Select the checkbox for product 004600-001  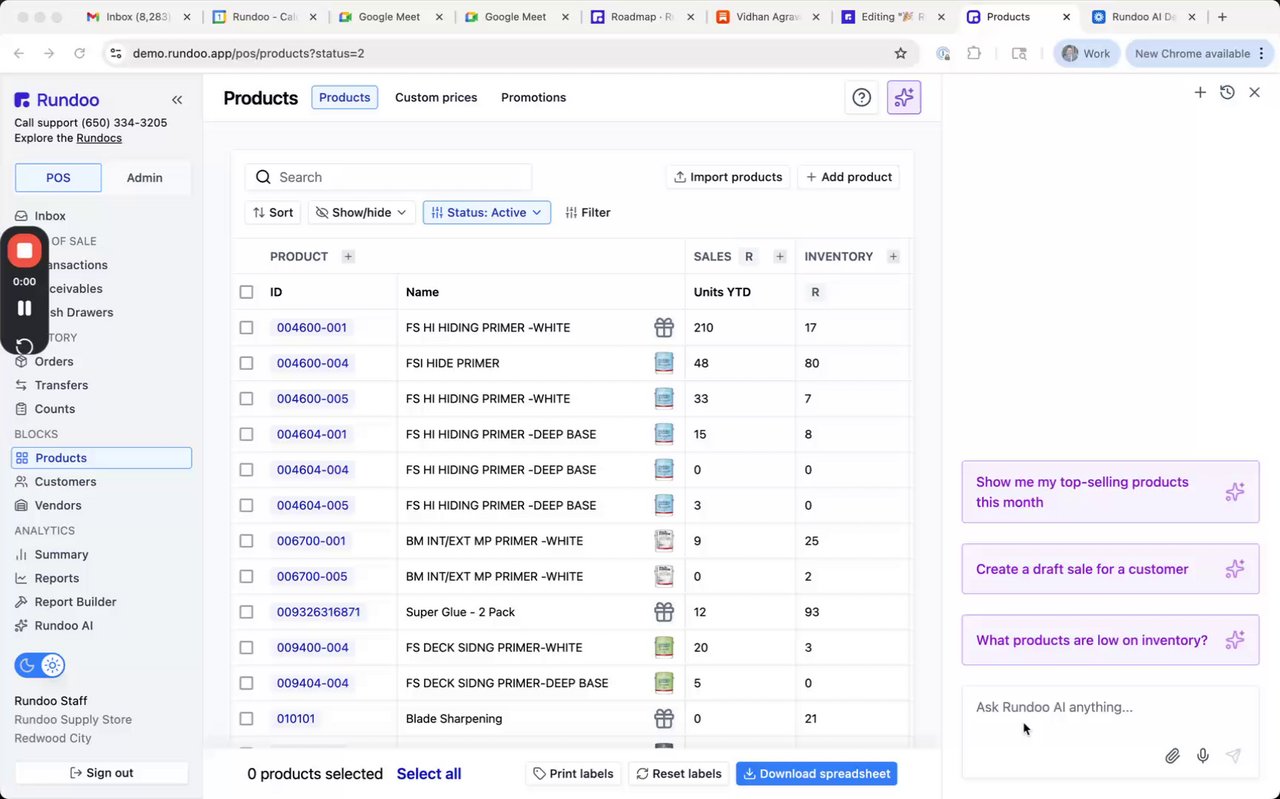coord(247,328)
